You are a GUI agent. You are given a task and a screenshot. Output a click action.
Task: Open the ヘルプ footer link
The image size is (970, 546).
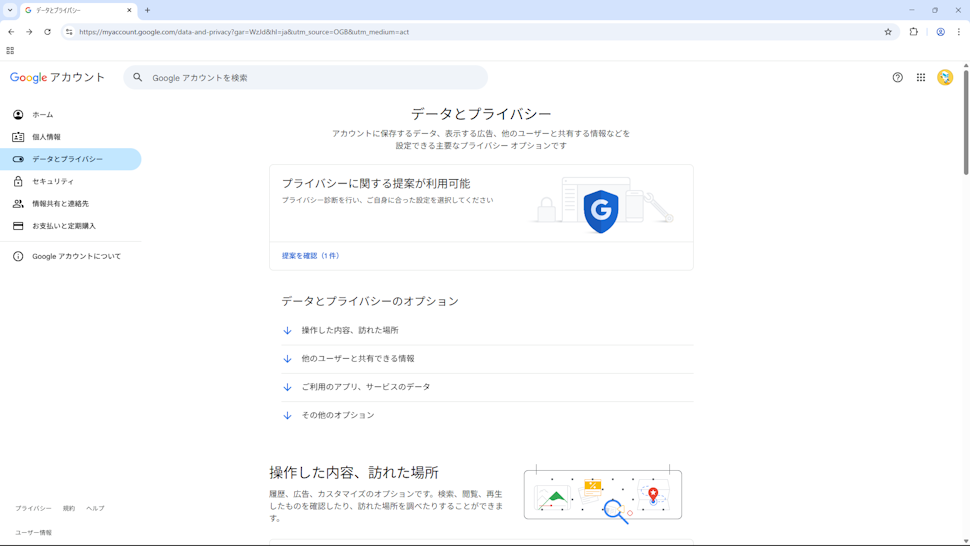95,508
